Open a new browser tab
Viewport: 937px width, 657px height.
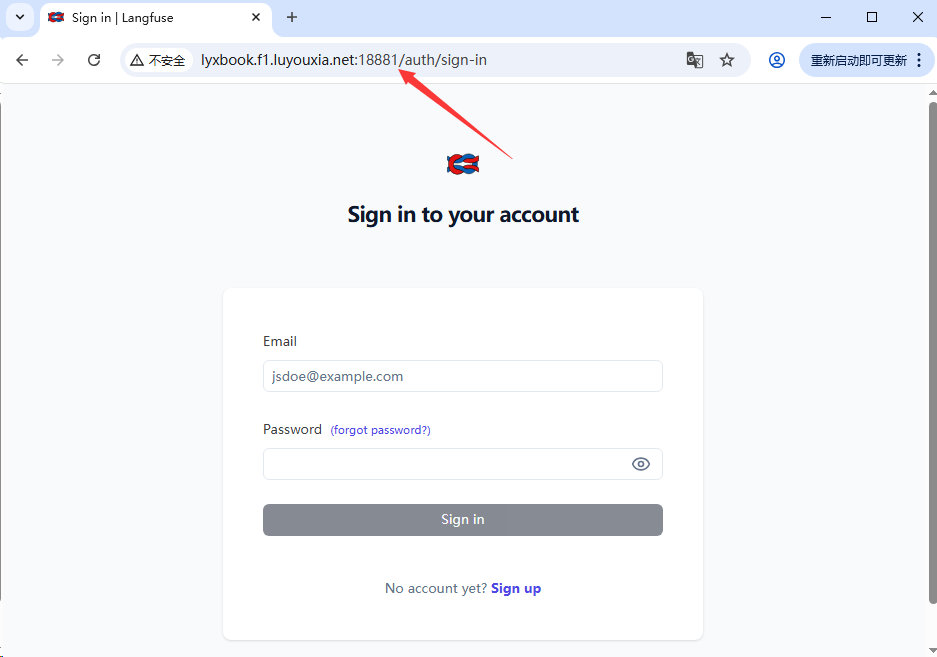[292, 17]
